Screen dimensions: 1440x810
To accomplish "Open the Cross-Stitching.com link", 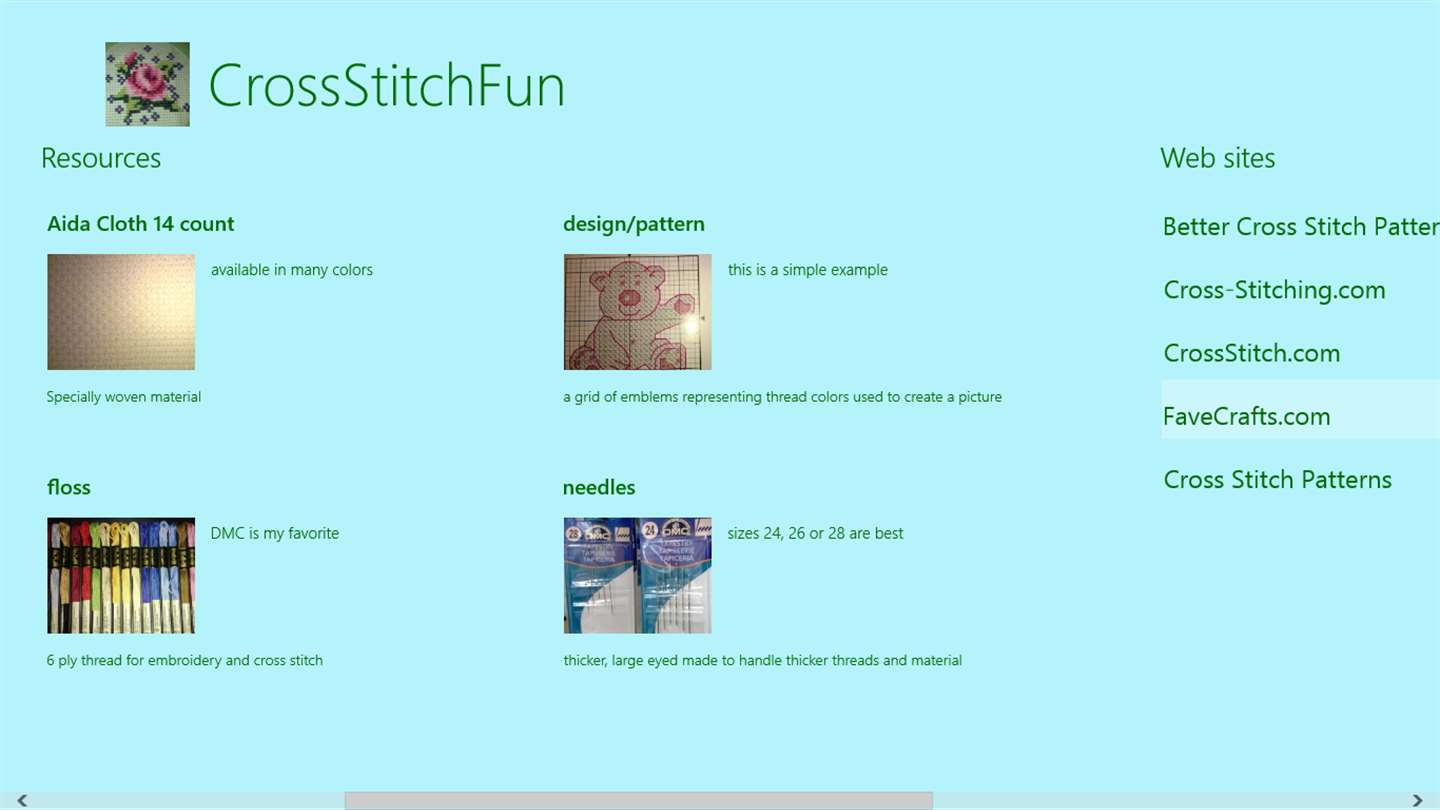I will pyautogui.click(x=1275, y=290).
